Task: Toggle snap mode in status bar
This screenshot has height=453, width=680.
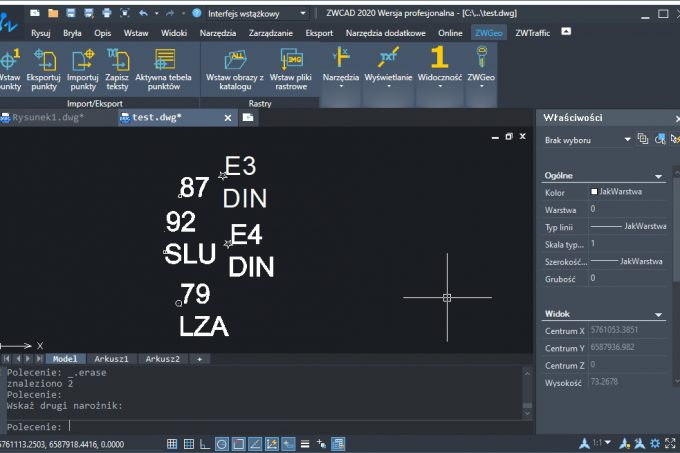Action: click(x=172, y=443)
